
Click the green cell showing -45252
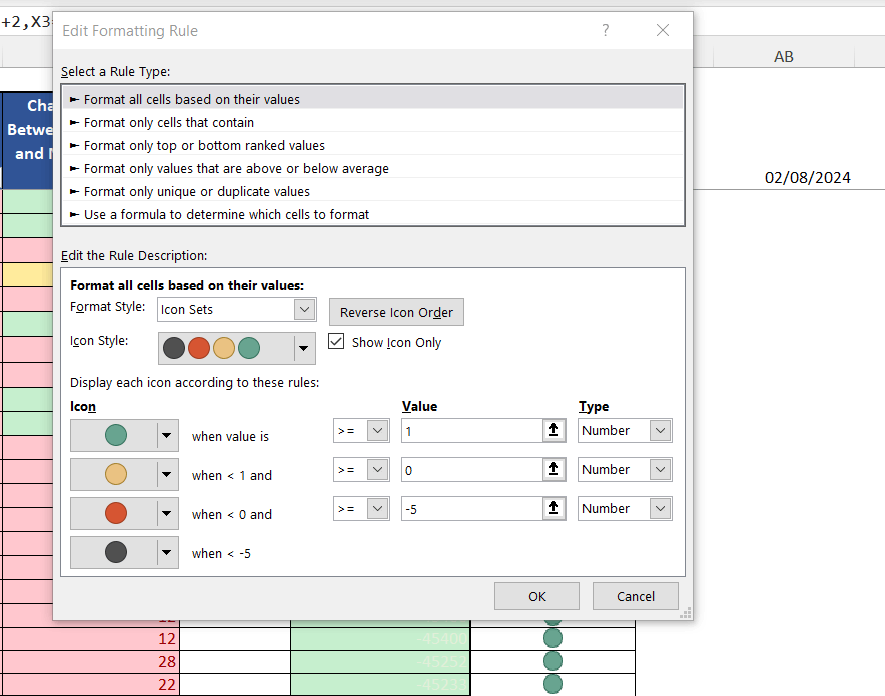(380, 662)
